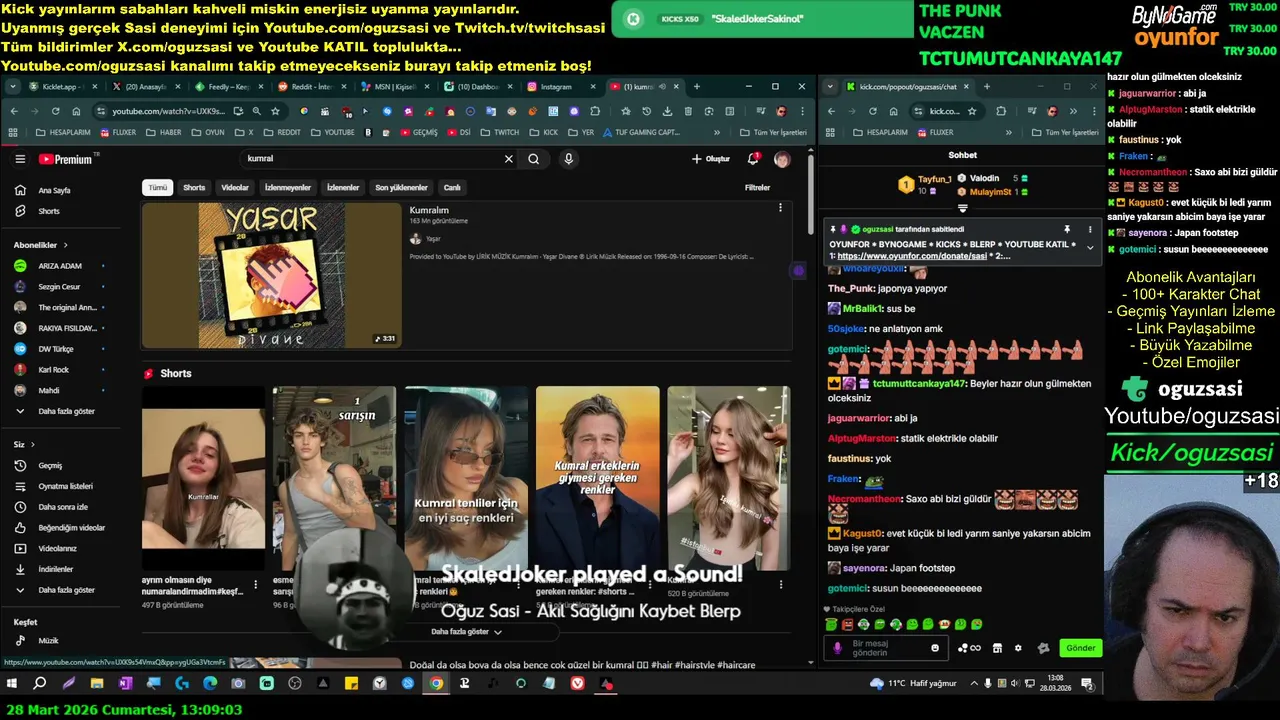This screenshot has width=1280, height=720.
Task: Open Tüm Yer İşaretleri in YouTube window
Action: tap(773, 132)
